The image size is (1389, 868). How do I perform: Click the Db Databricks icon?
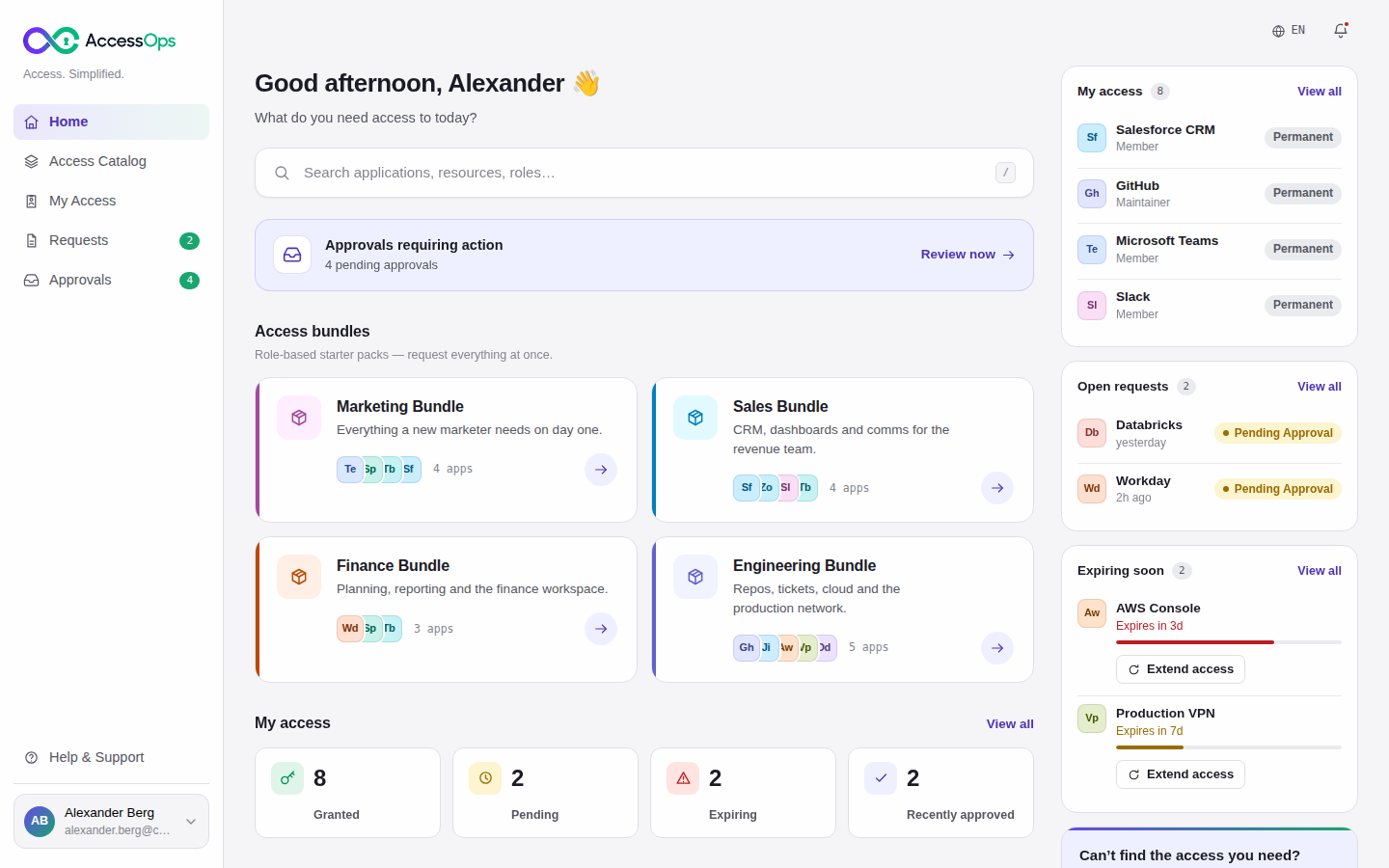[1092, 433]
